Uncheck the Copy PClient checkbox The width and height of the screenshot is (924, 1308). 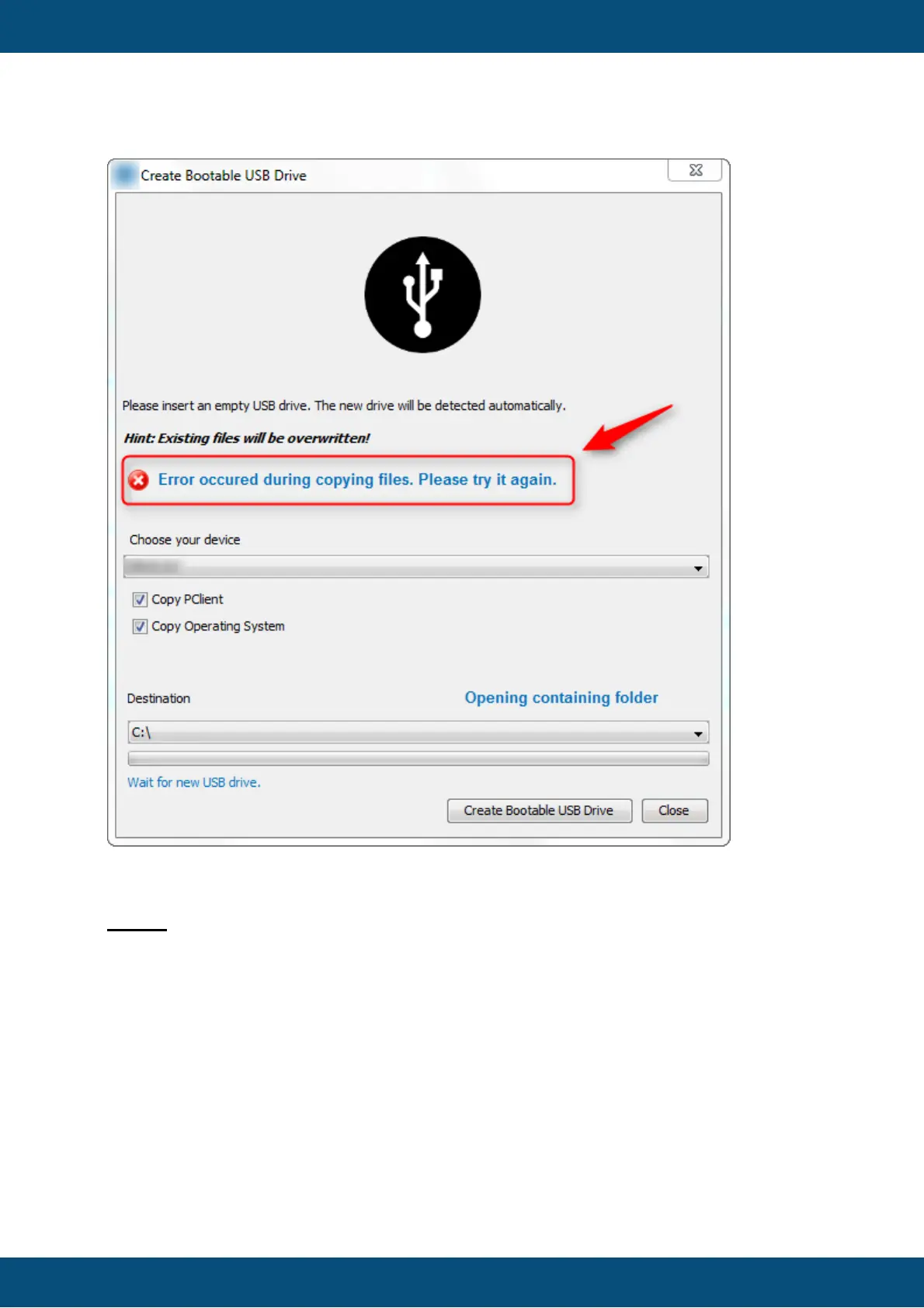click(140, 600)
